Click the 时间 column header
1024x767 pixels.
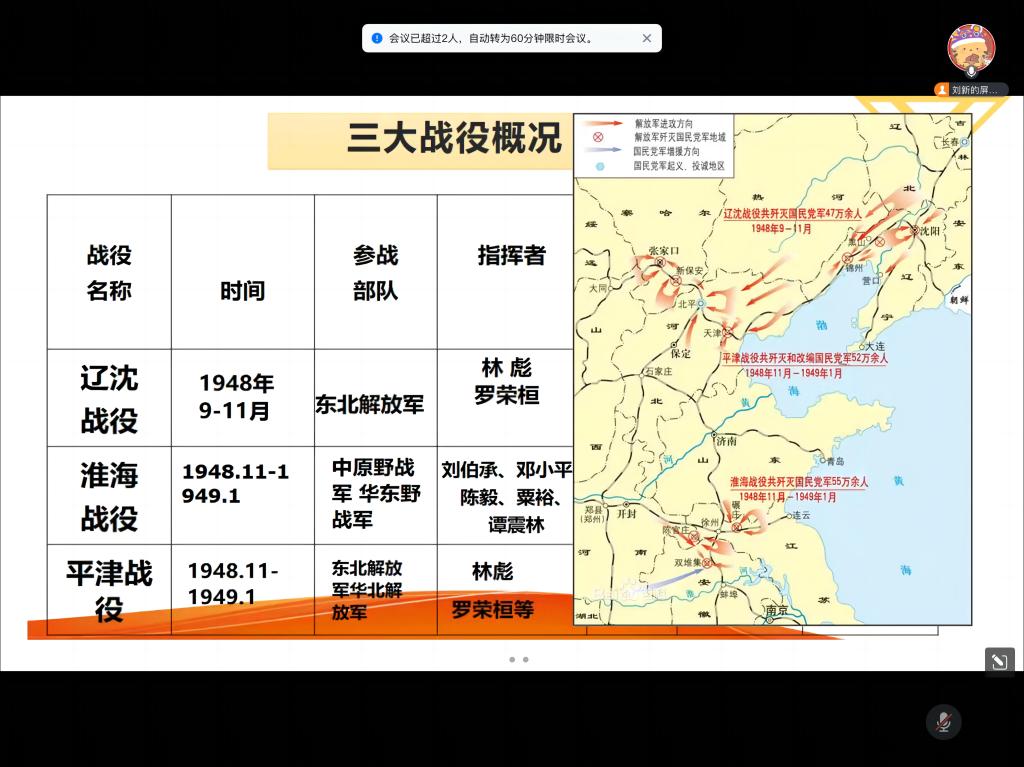242,291
